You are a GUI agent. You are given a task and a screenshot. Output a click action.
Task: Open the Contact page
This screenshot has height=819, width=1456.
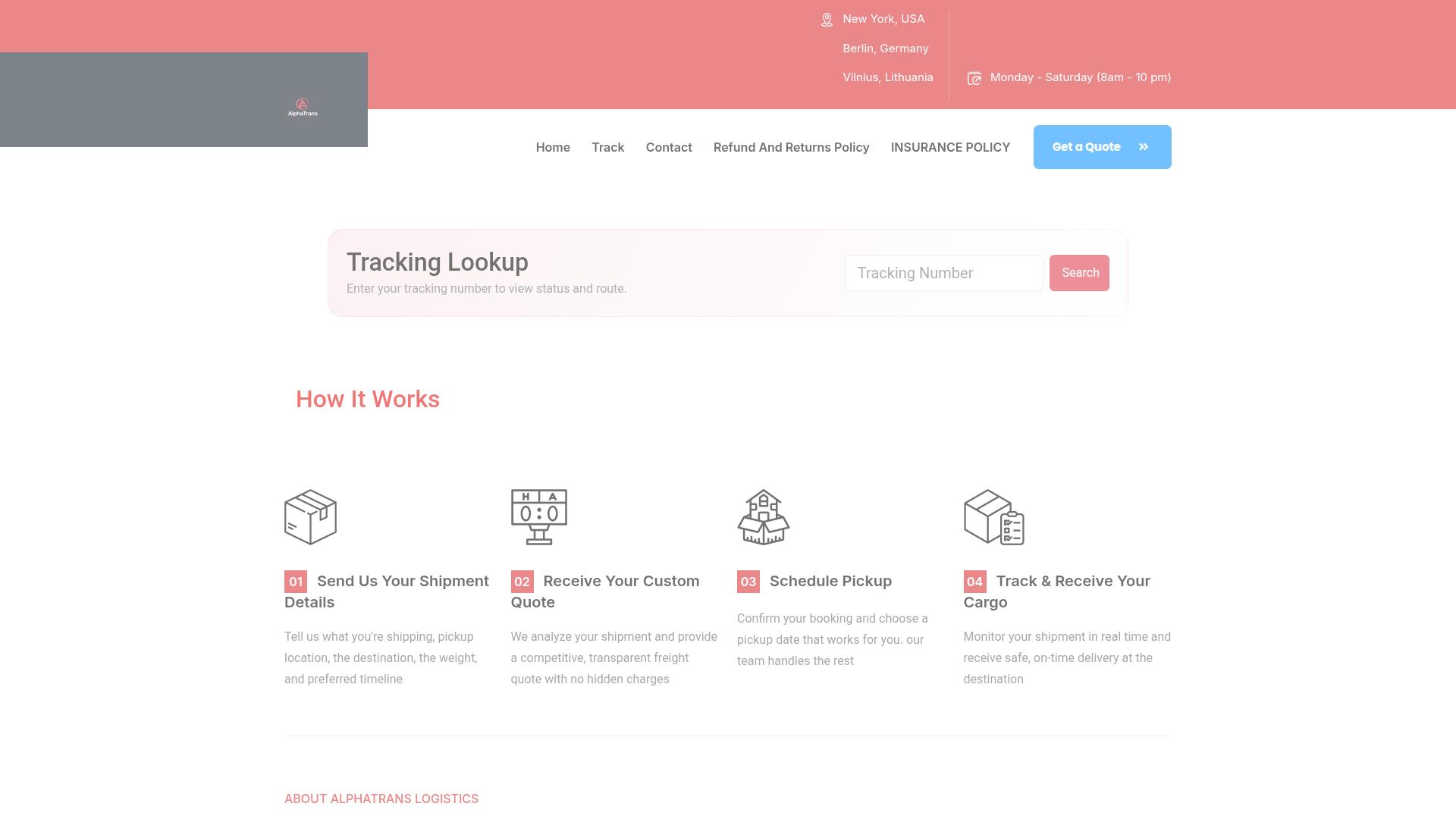point(669,147)
